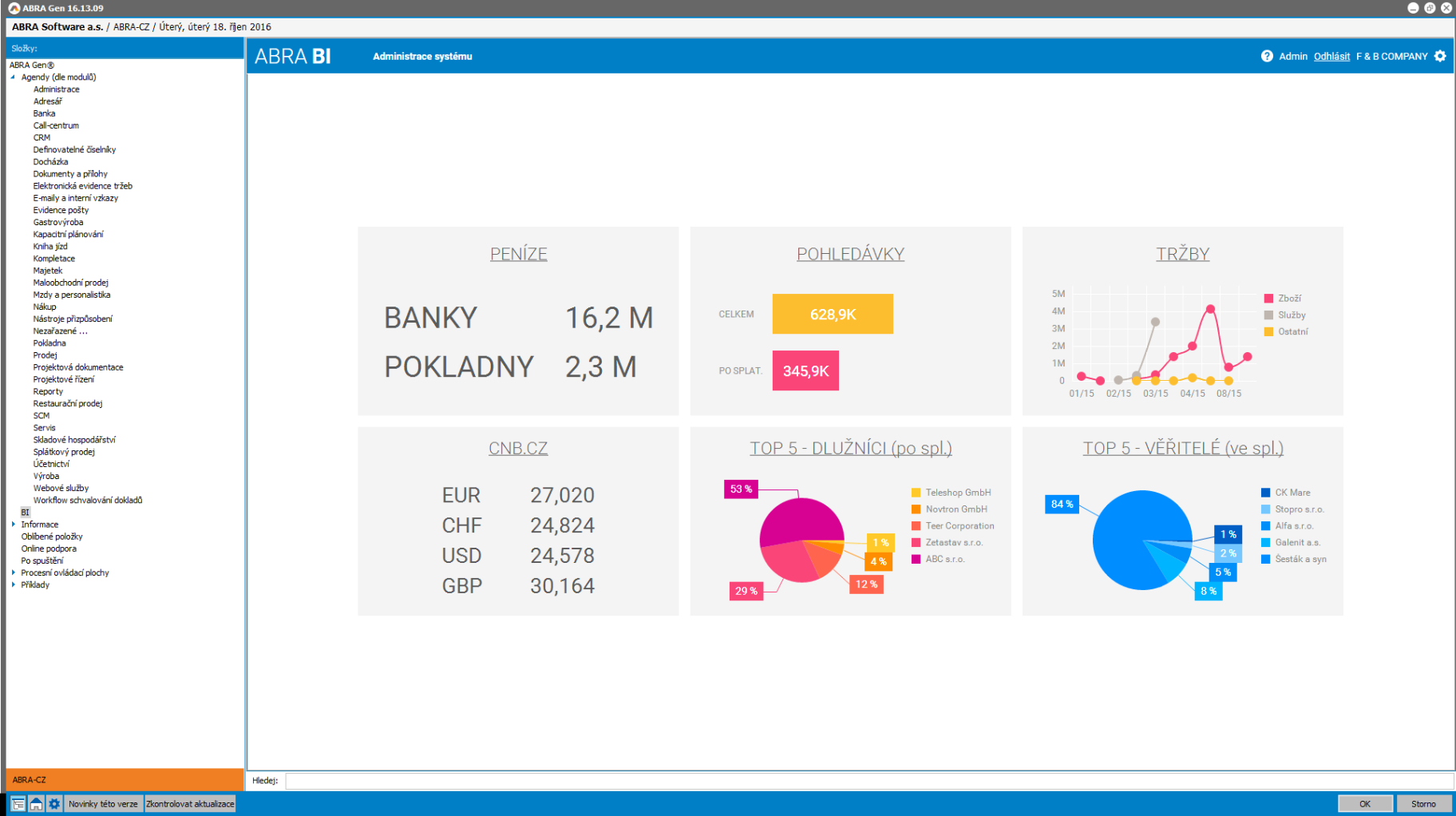Select CRM in the tree
This screenshot has width=1456, height=816.
[x=42, y=137]
